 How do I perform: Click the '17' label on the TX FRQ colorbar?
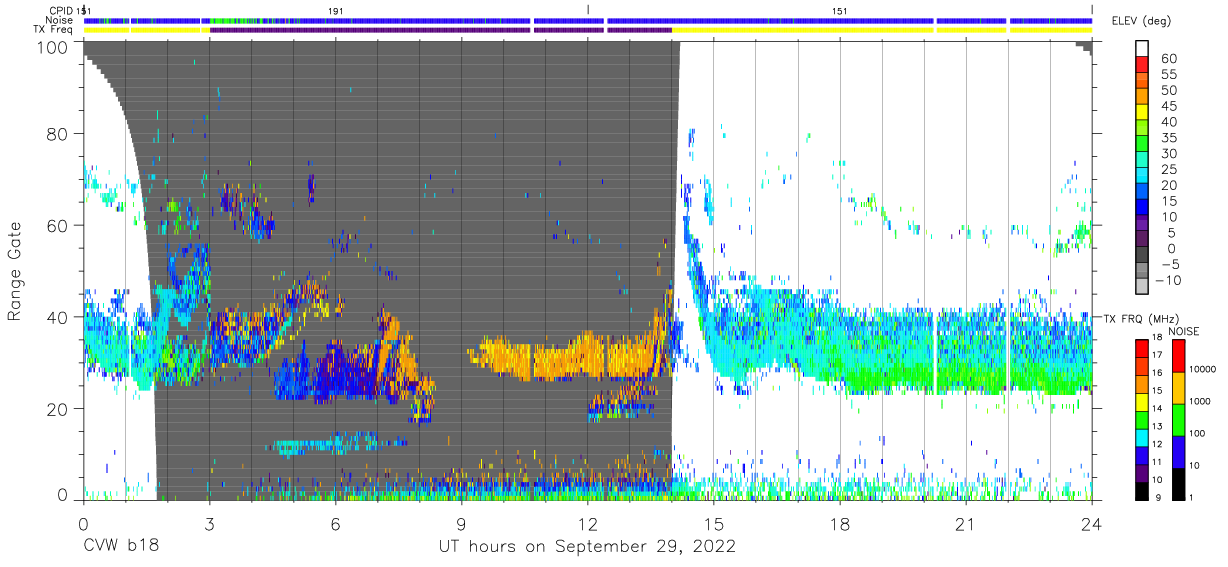[1157, 355]
